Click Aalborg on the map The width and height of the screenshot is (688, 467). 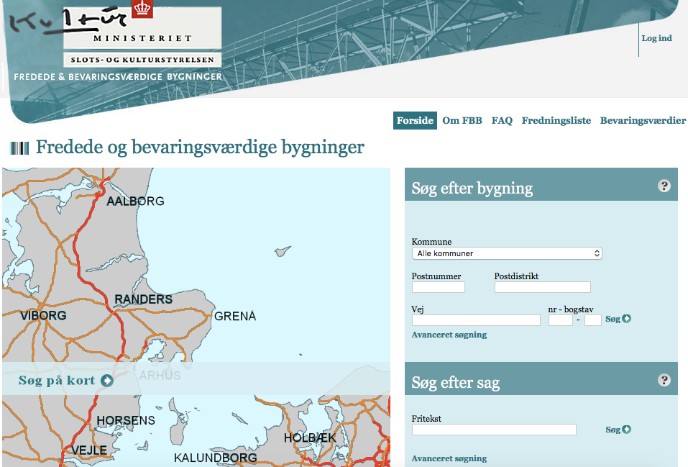[135, 201]
